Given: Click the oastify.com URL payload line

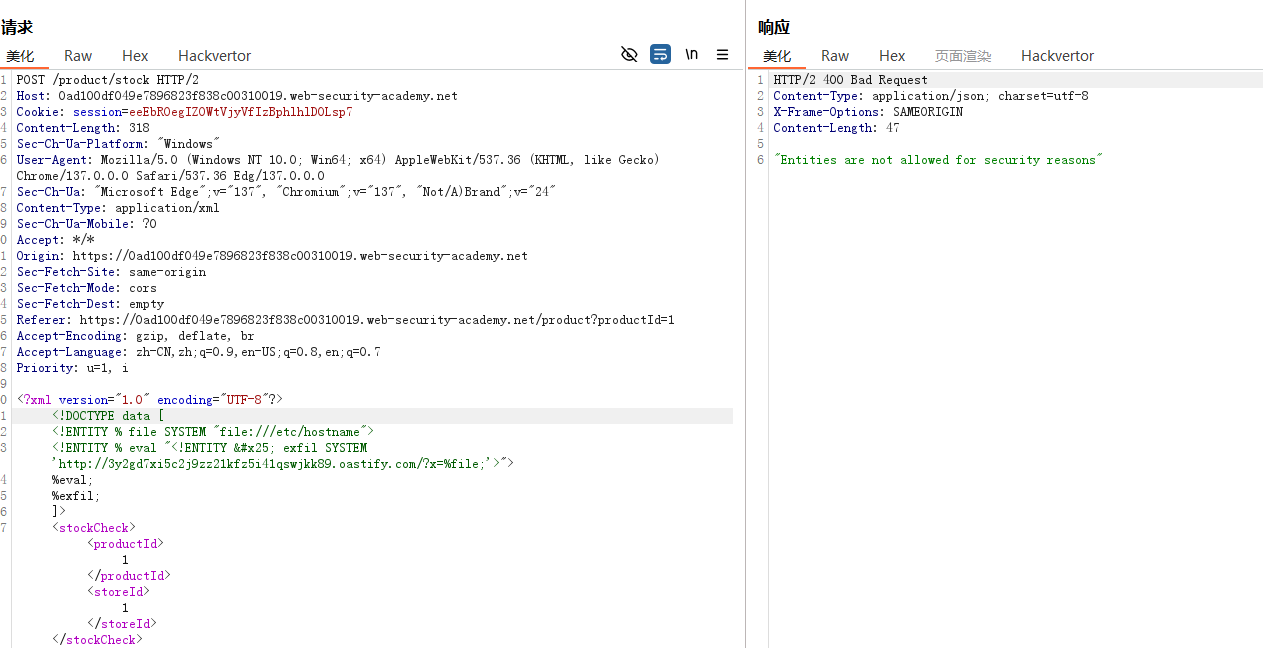Looking at the screenshot, I should (283, 464).
